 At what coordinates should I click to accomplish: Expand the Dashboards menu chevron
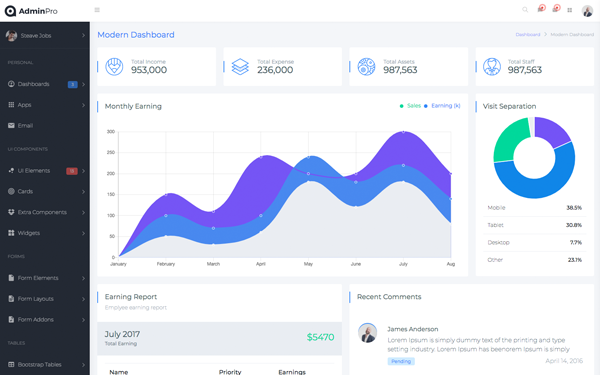pos(83,84)
